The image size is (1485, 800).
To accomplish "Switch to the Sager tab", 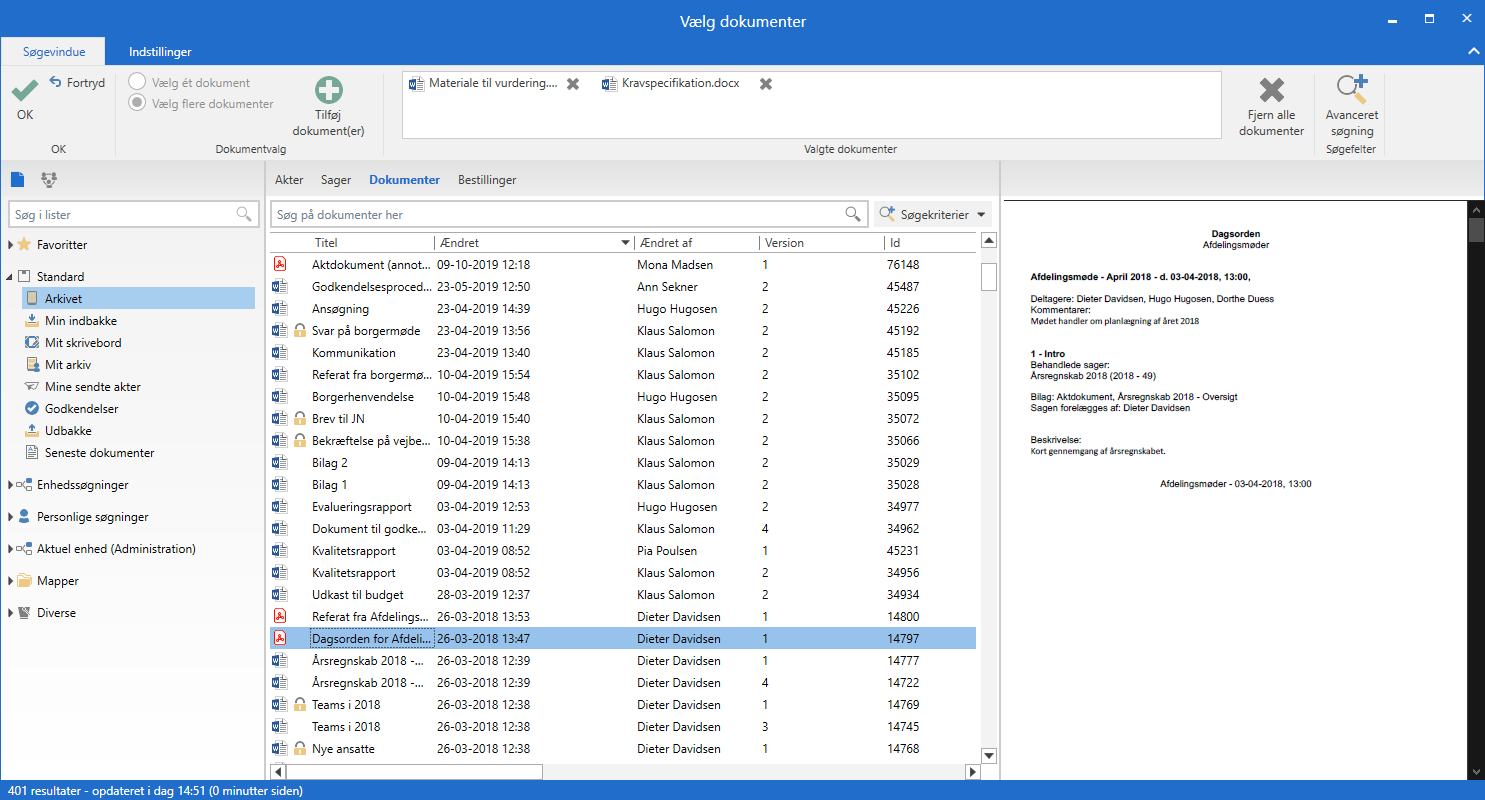I will (x=336, y=180).
